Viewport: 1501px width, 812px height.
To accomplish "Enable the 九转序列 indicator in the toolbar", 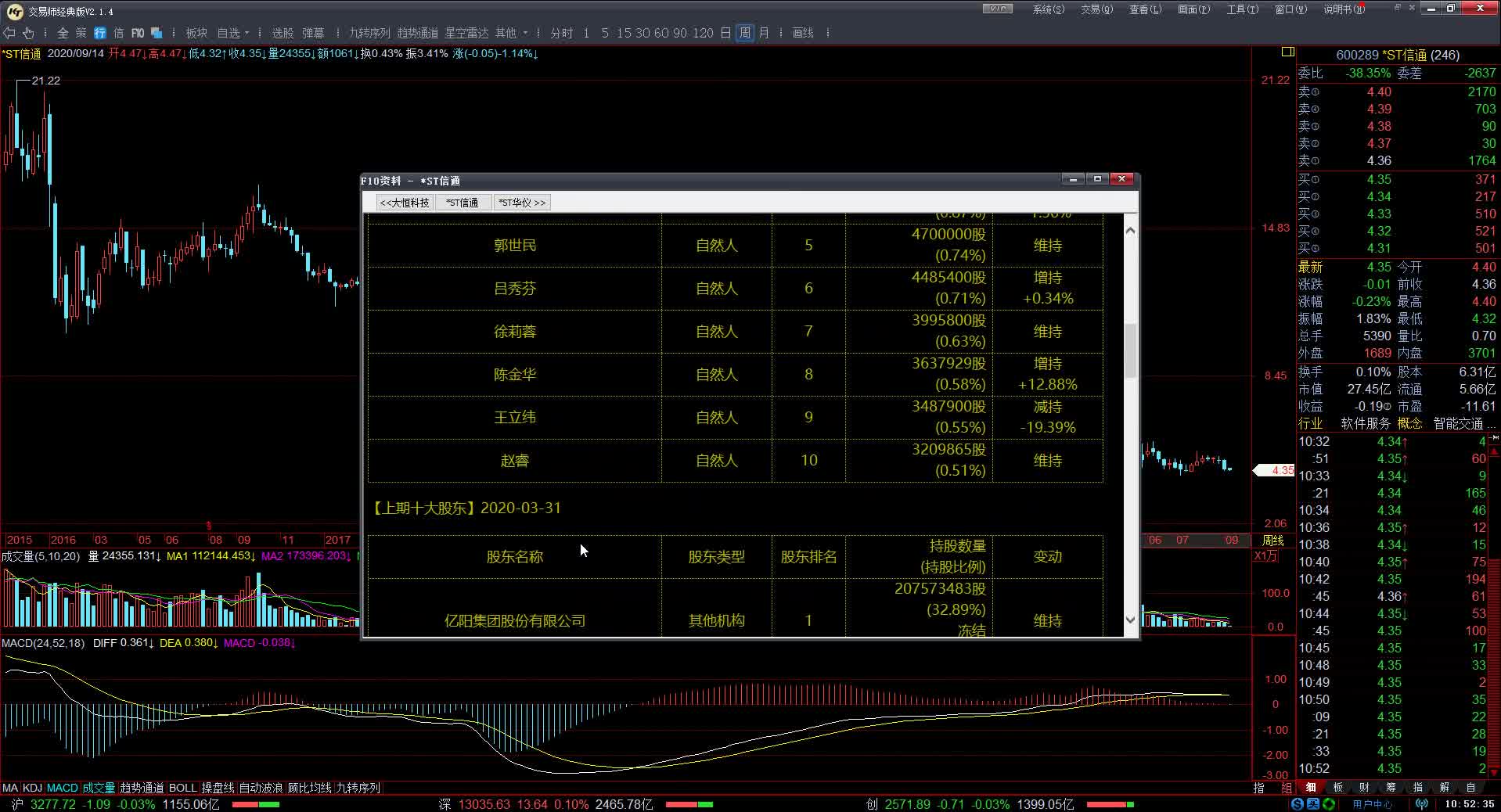I will click(x=369, y=33).
